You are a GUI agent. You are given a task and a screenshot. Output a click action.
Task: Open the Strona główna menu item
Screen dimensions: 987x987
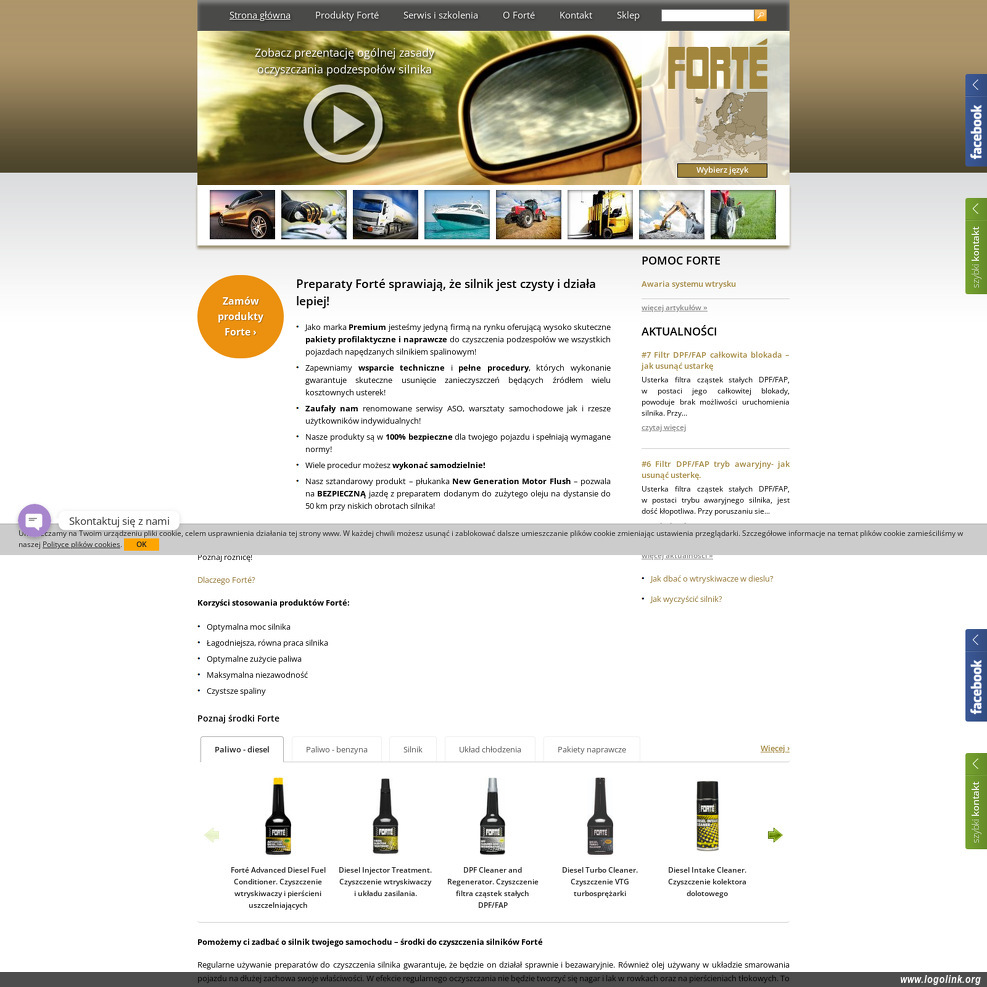click(x=260, y=15)
